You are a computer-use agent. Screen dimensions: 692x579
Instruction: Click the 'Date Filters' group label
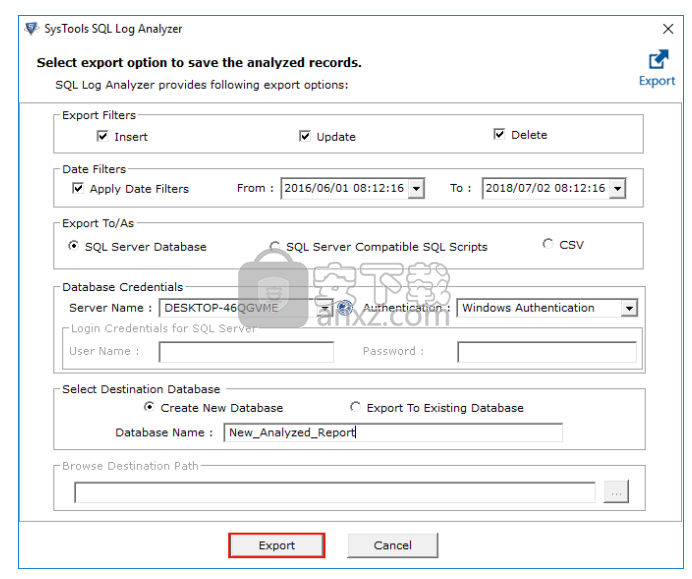tap(94, 169)
